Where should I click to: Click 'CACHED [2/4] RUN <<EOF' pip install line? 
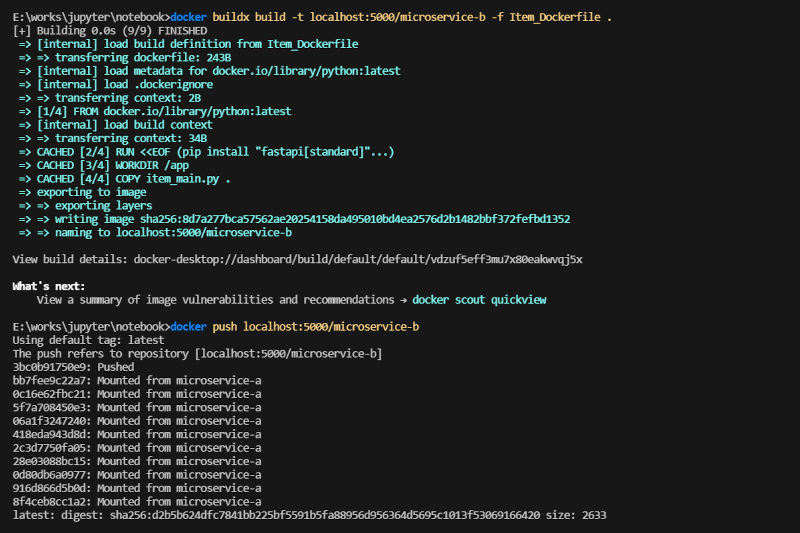(x=207, y=152)
